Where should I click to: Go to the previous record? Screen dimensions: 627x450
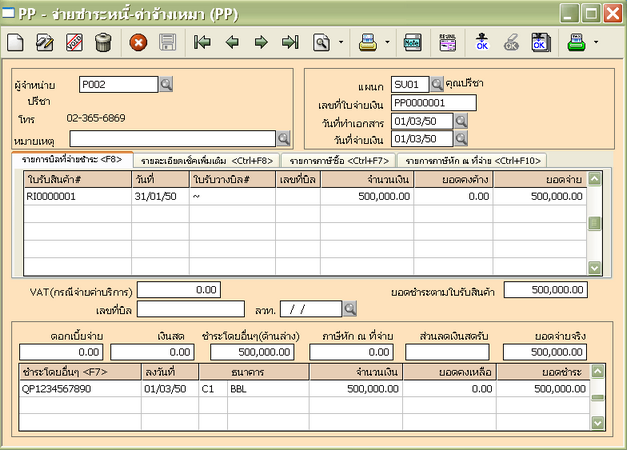(x=231, y=43)
